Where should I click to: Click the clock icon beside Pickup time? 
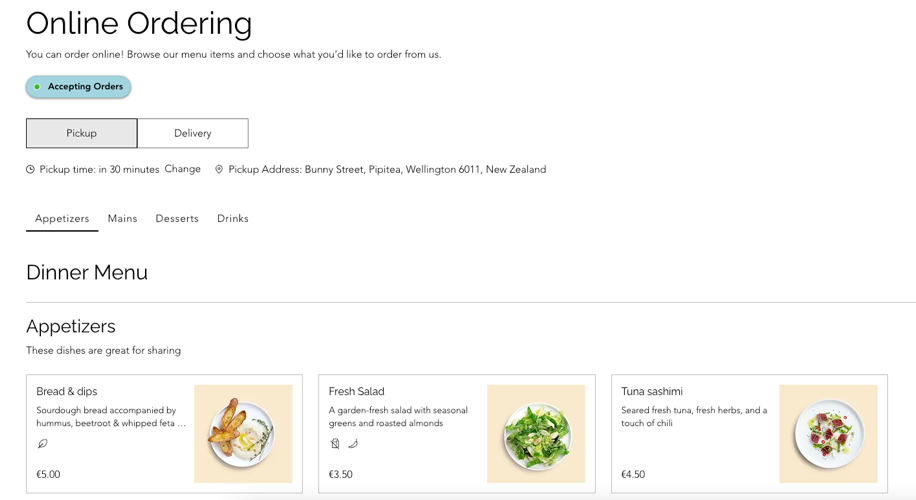[x=30, y=169]
